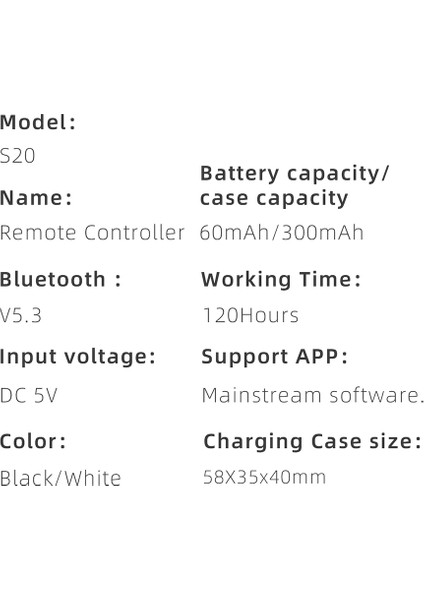Screen dimensions: 424x600
Task: Click the Input voltage: label
Action: (78, 357)
